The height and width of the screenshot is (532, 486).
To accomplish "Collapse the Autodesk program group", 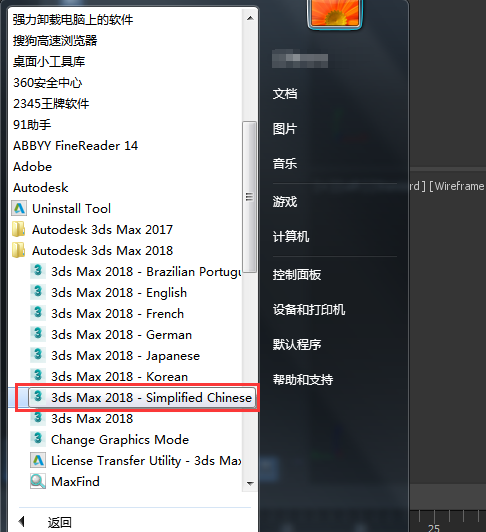I will 40,188.
